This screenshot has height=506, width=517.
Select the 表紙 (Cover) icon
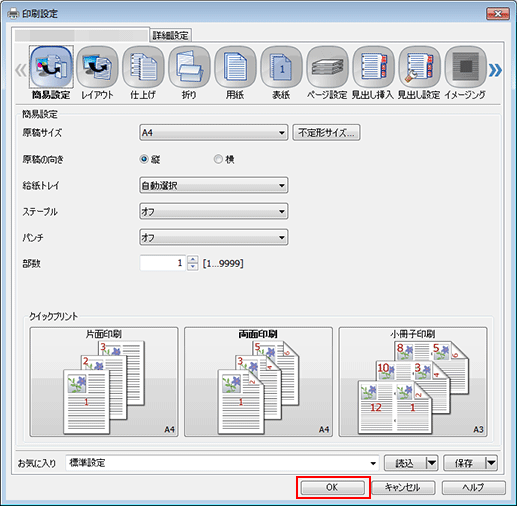[281, 67]
